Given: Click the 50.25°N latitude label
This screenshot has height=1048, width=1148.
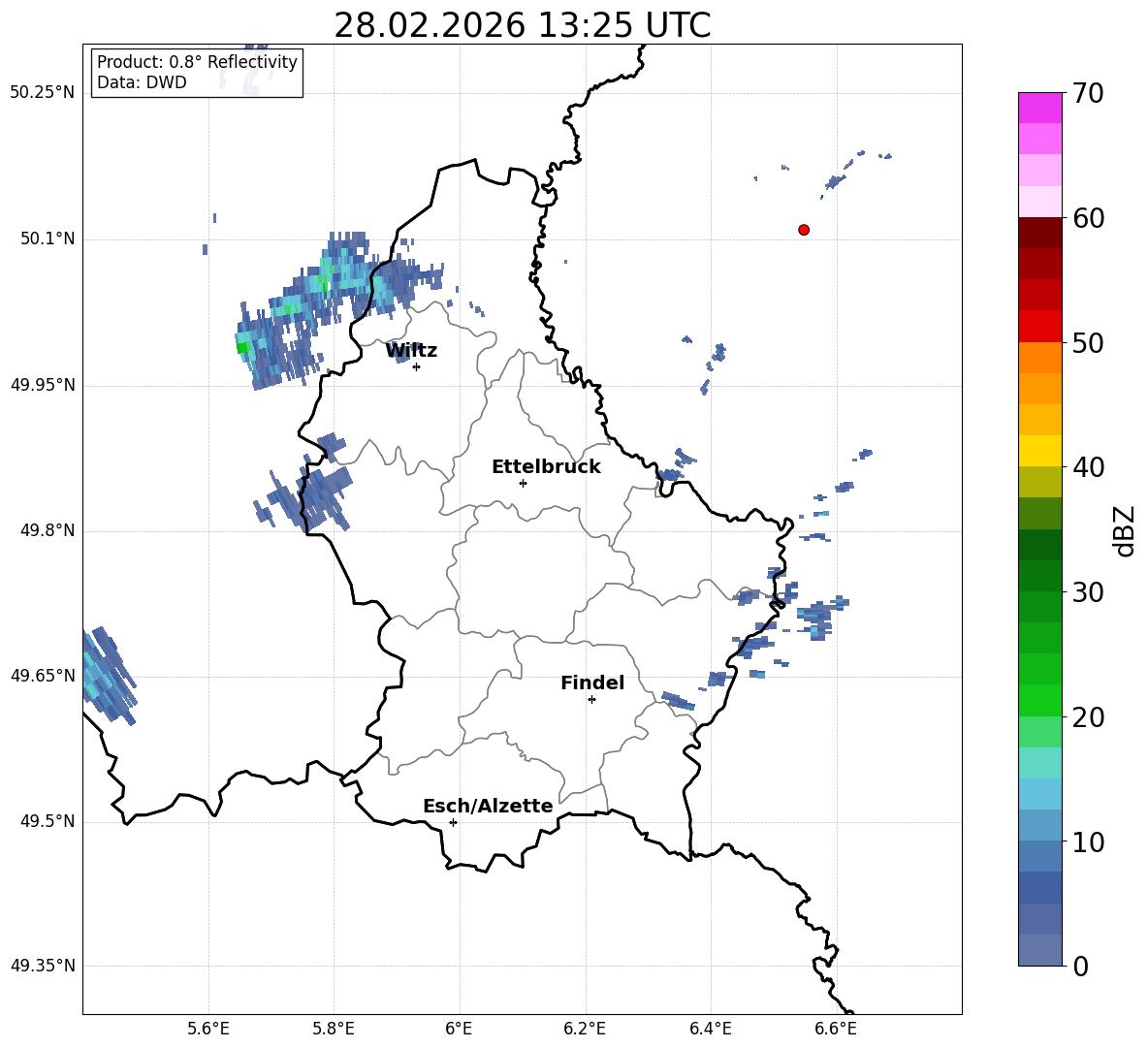Looking at the screenshot, I should click(43, 93).
